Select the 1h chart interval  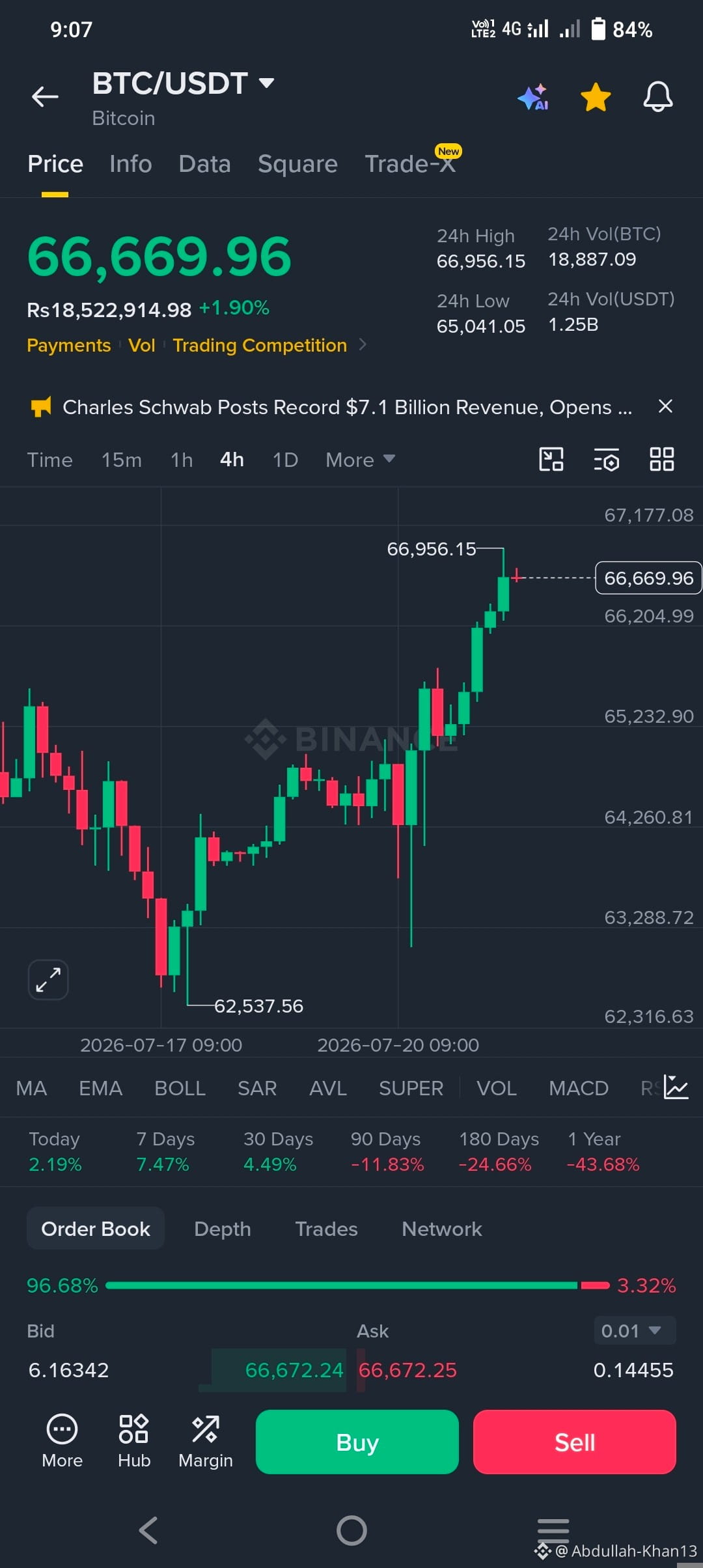pyautogui.click(x=182, y=460)
